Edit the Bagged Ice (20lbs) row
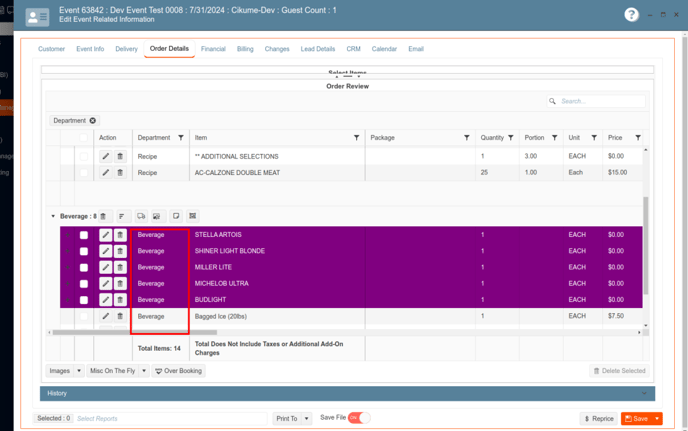688x431 pixels. coord(106,316)
